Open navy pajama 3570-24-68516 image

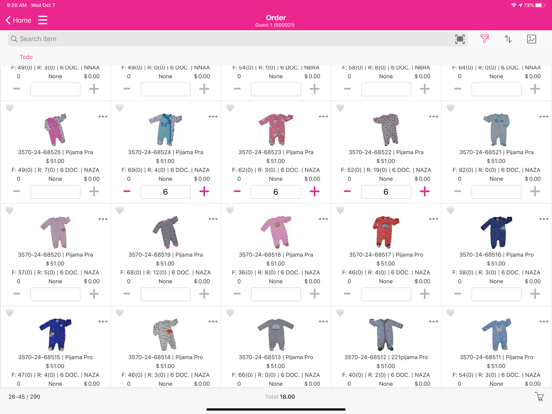point(496,232)
